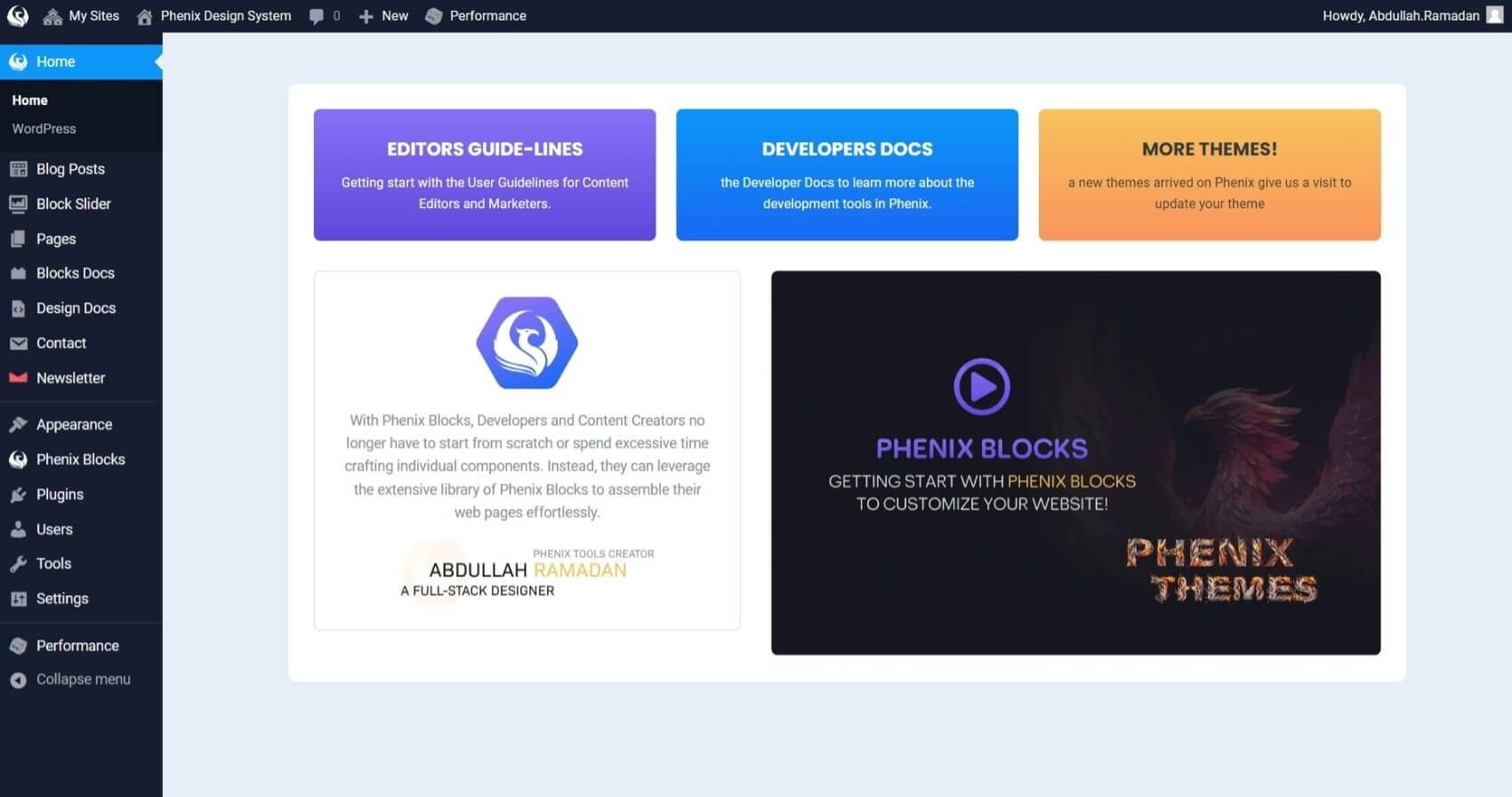
Task: Click the Phenix Blocks sidebar icon
Action: (19, 459)
